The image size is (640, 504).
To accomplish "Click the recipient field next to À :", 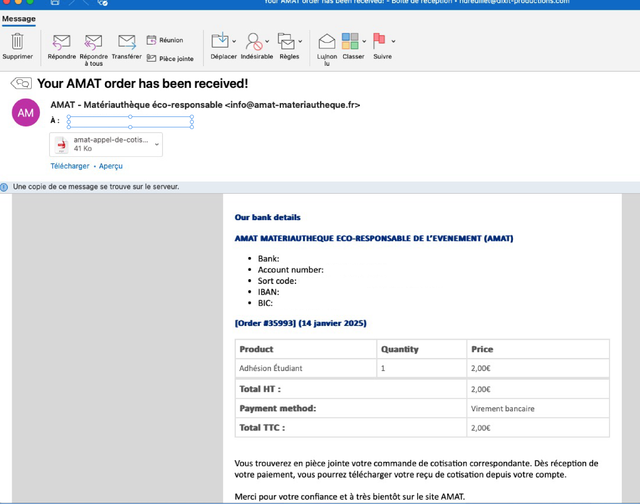I will coord(130,122).
